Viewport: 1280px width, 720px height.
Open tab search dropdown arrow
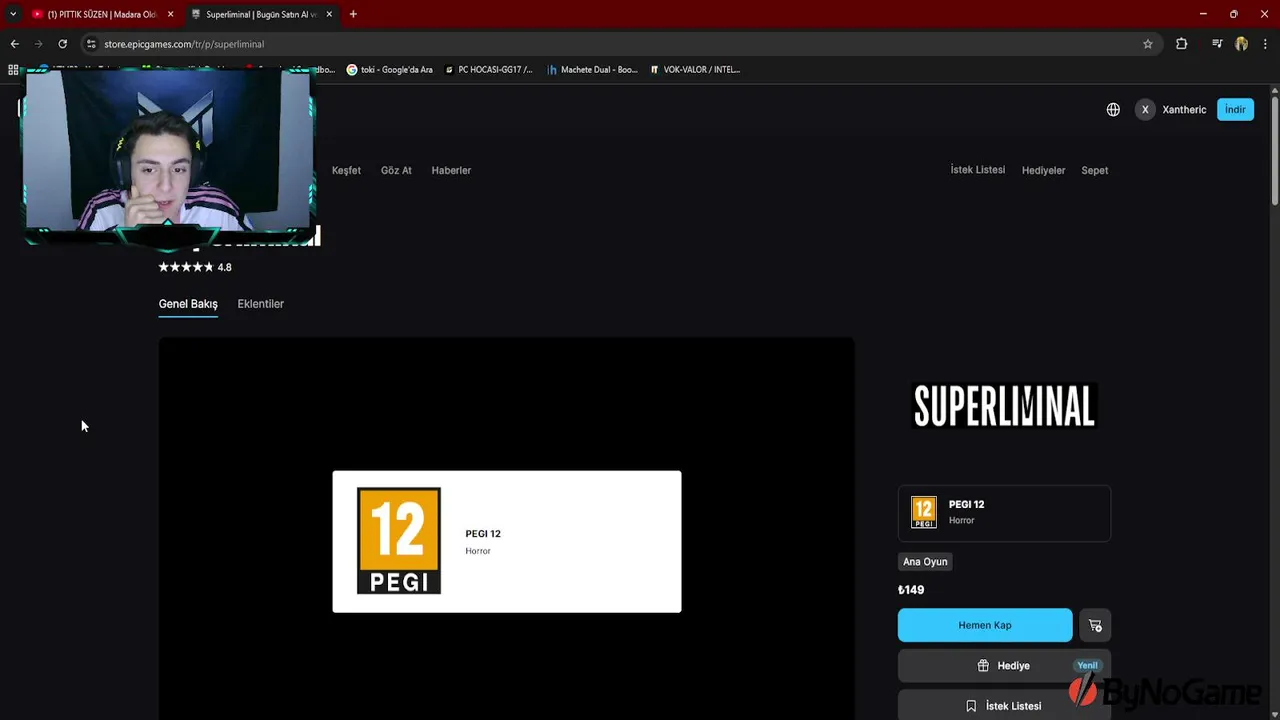tap(13, 14)
